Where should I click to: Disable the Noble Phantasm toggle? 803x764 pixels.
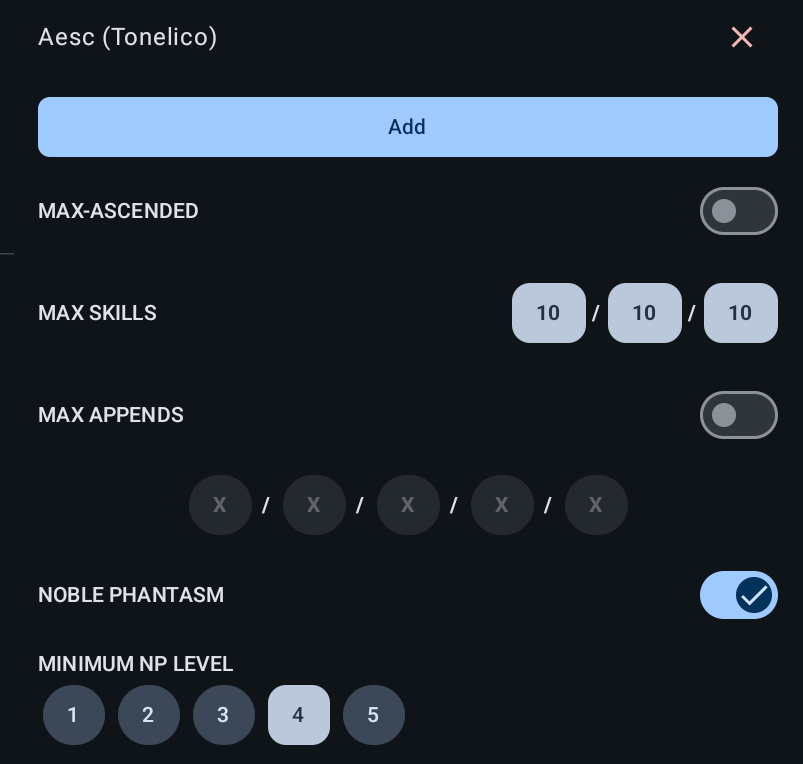(738, 595)
